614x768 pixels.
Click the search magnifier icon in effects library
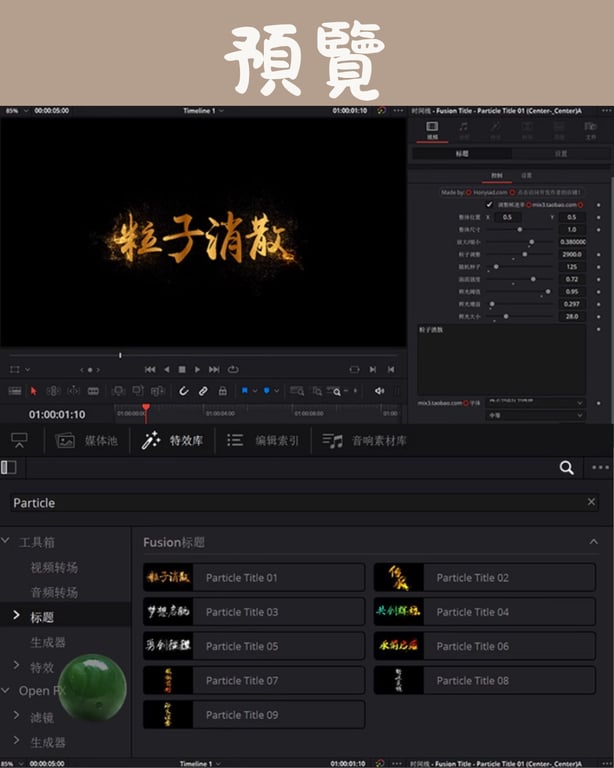coord(567,468)
